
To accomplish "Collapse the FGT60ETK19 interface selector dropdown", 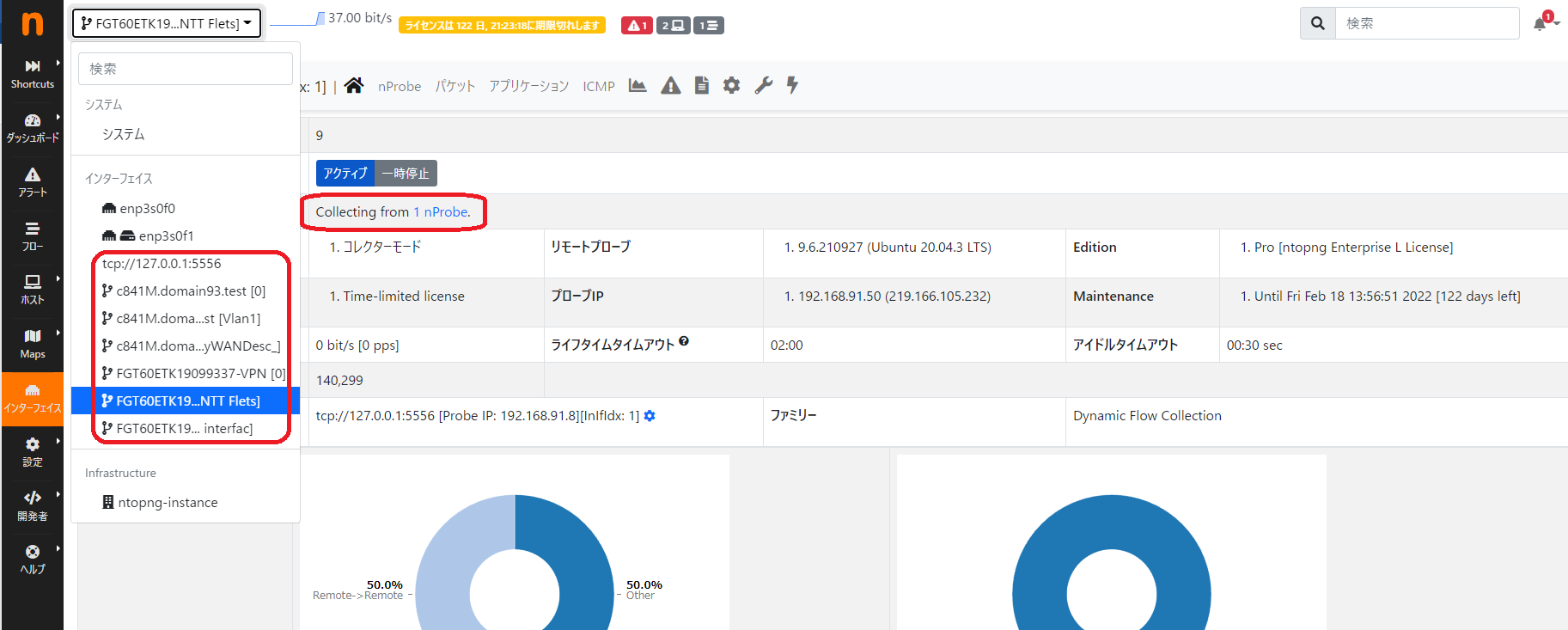I will [166, 23].
